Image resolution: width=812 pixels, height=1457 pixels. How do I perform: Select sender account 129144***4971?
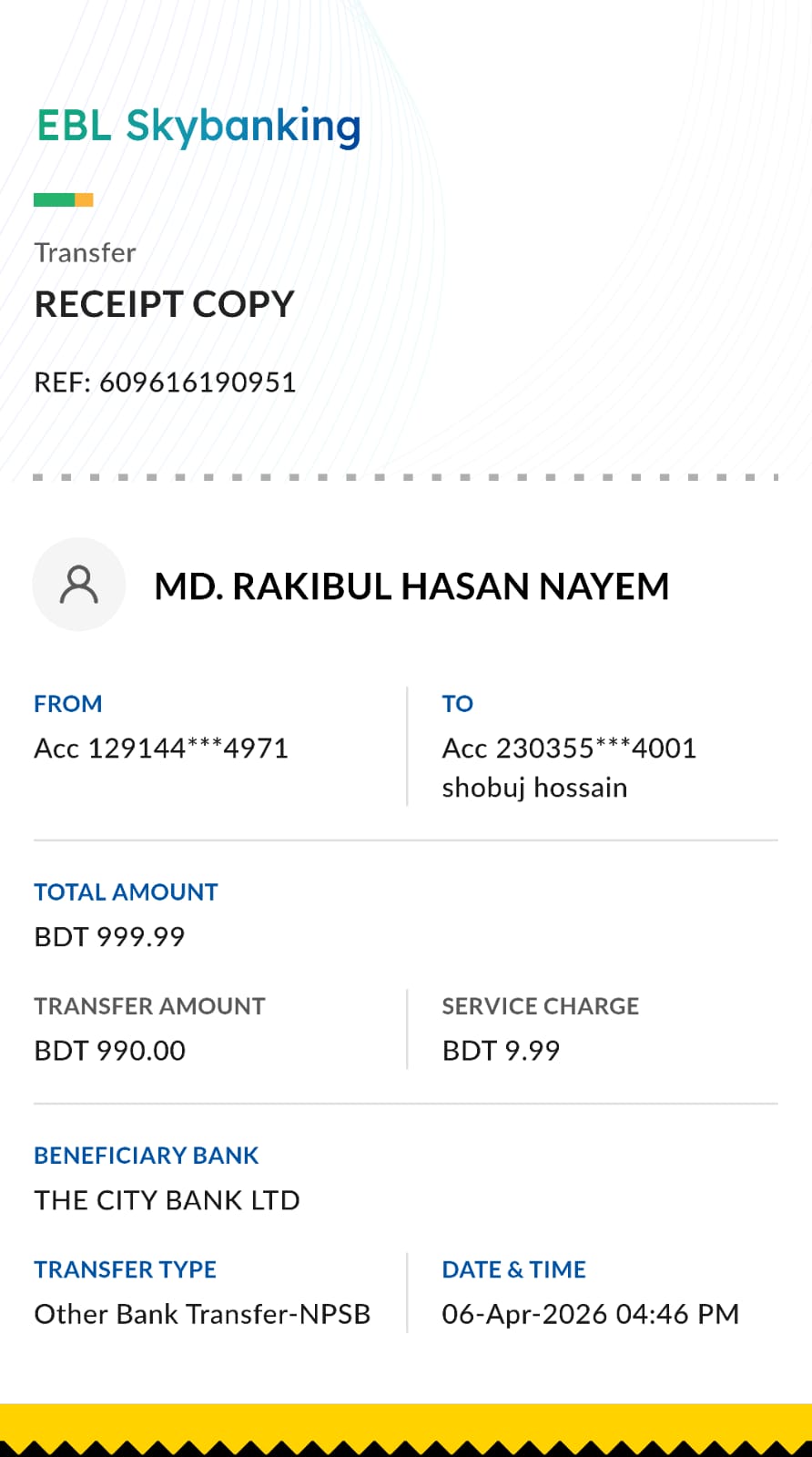point(161,749)
